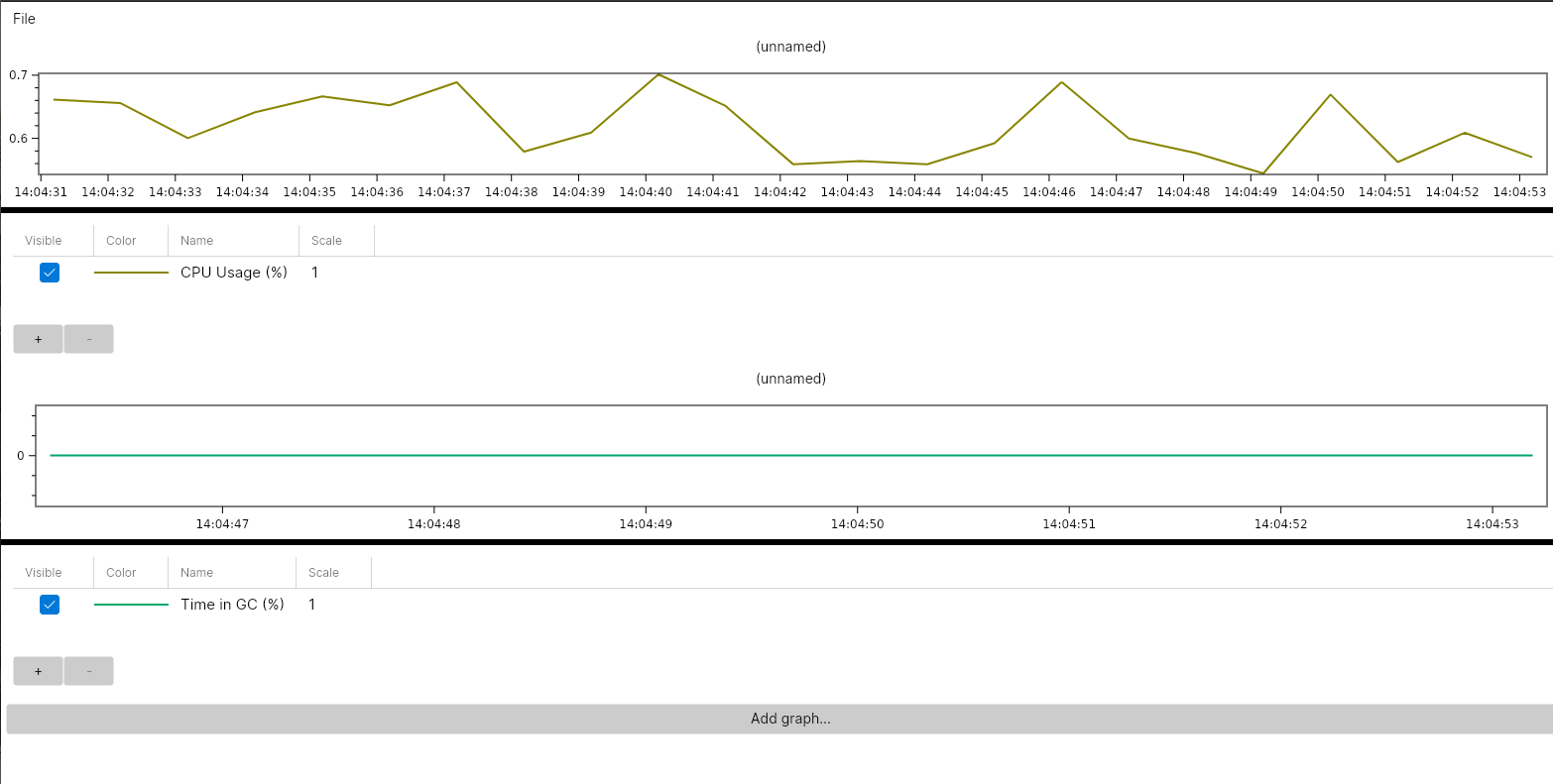Image resolution: width=1553 pixels, height=784 pixels.
Task: Click the top graph's (unnamed) title
Action: pos(790,47)
